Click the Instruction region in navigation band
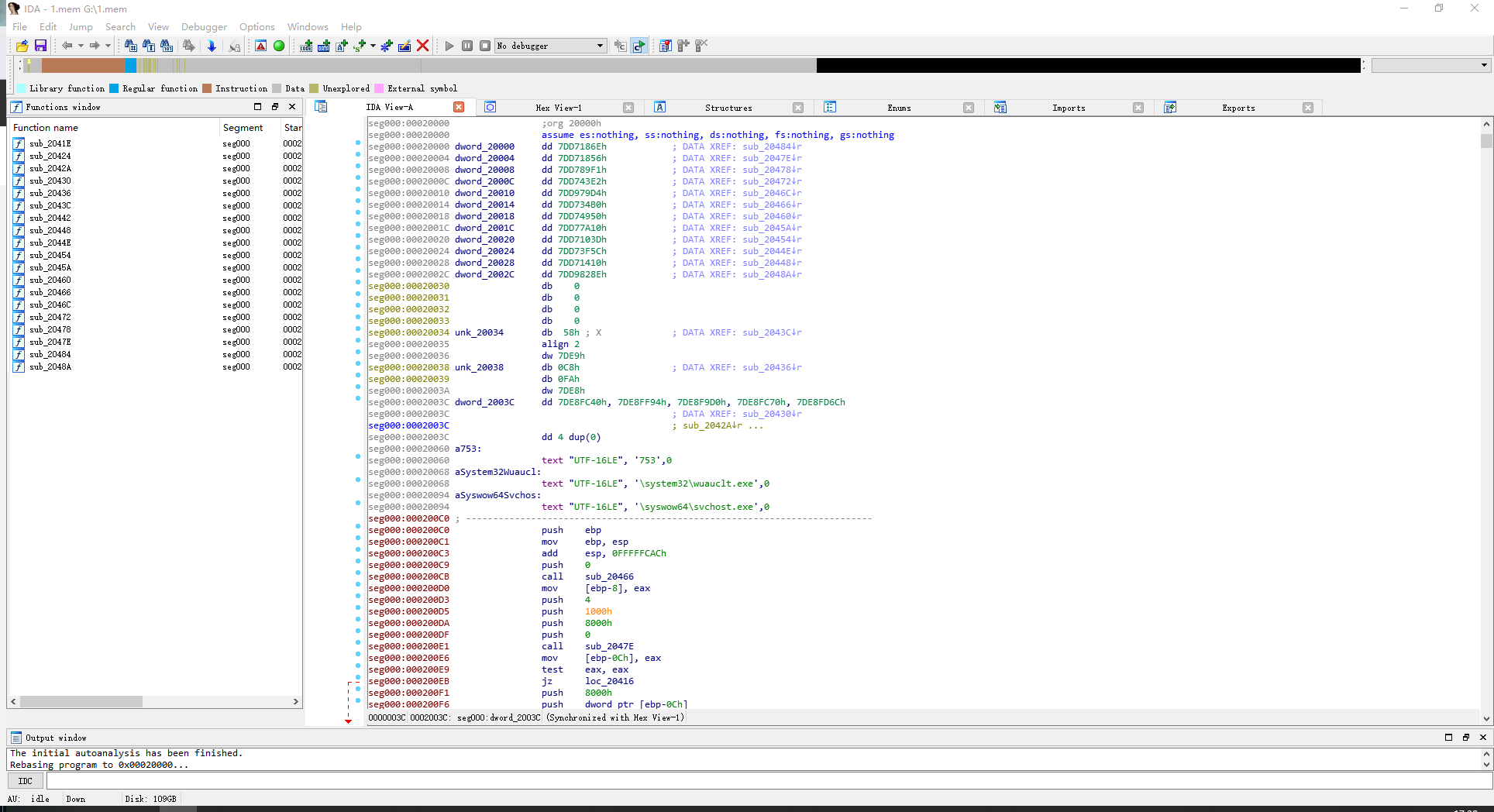The width and height of the screenshot is (1494, 812). (83, 65)
